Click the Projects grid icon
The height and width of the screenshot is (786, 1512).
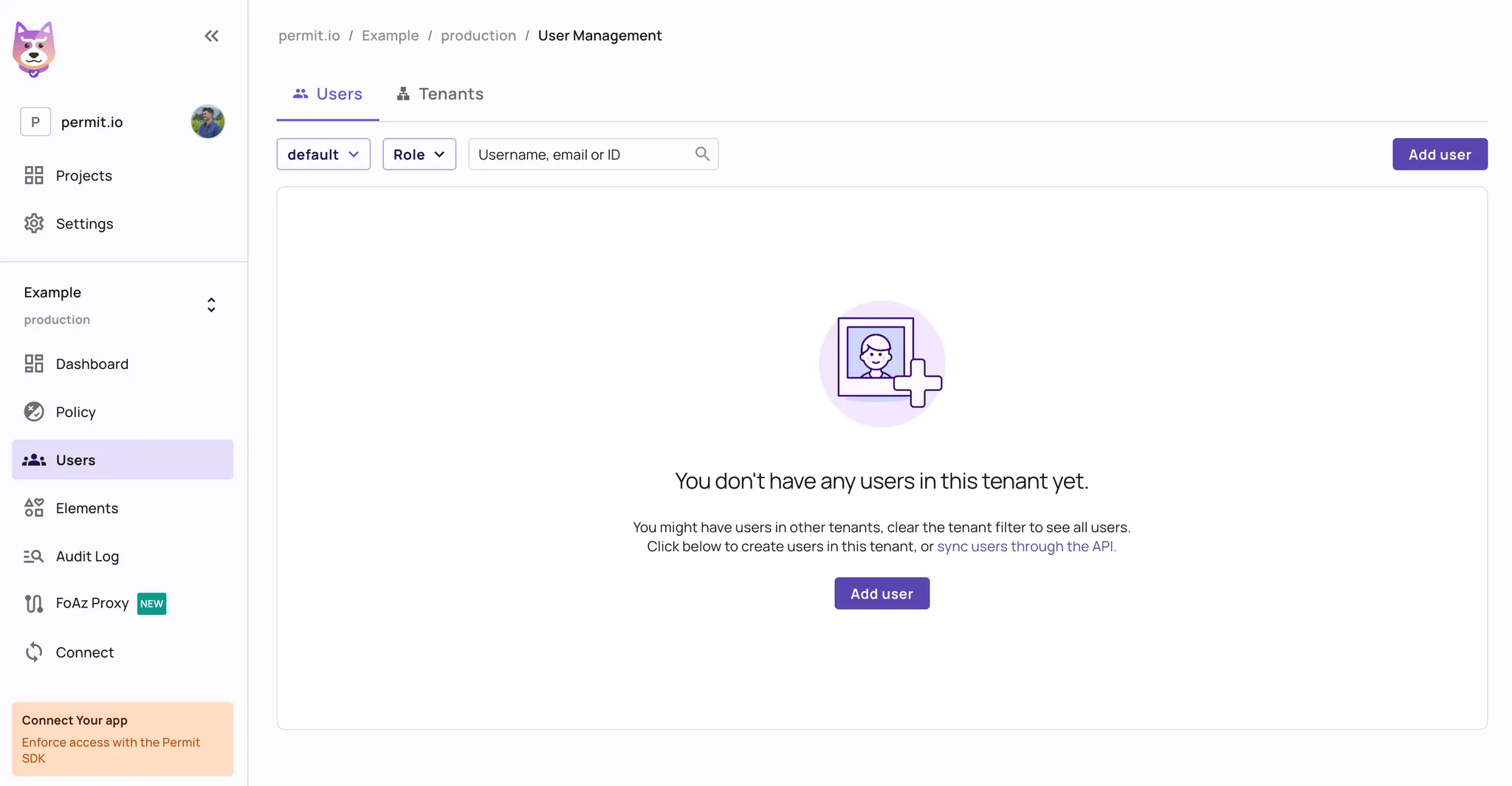click(34, 176)
